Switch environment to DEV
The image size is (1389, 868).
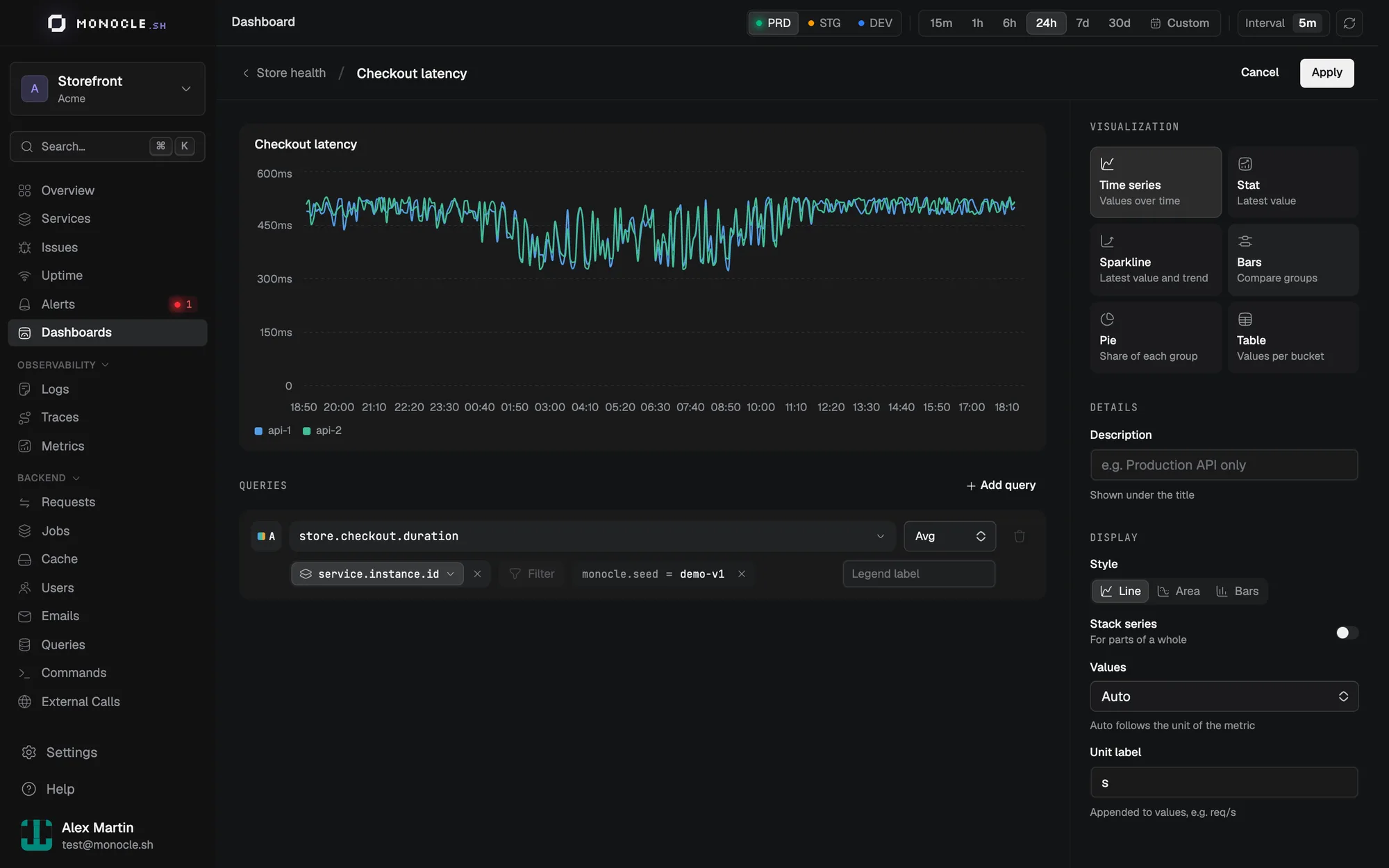[875, 23]
